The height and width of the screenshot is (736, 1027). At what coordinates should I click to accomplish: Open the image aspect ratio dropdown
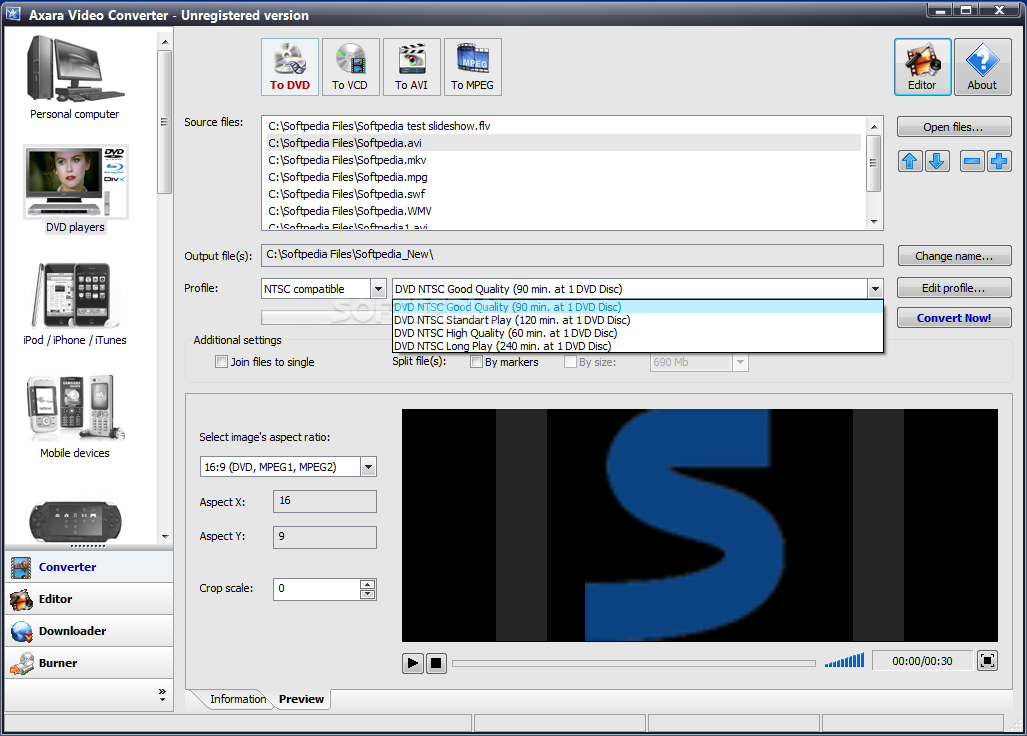click(x=368, y=467)
